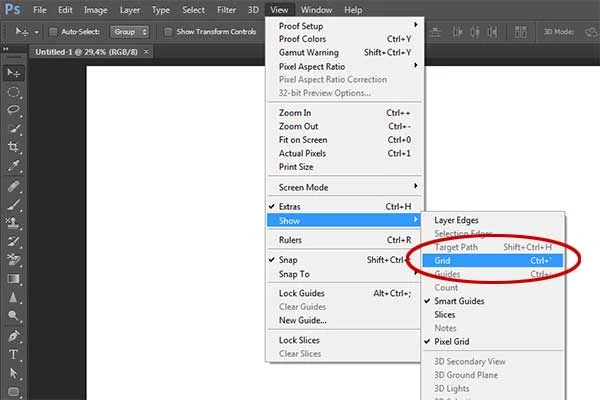
Task: Select the Path Selection arrow tool
Action: coord(14,373)
